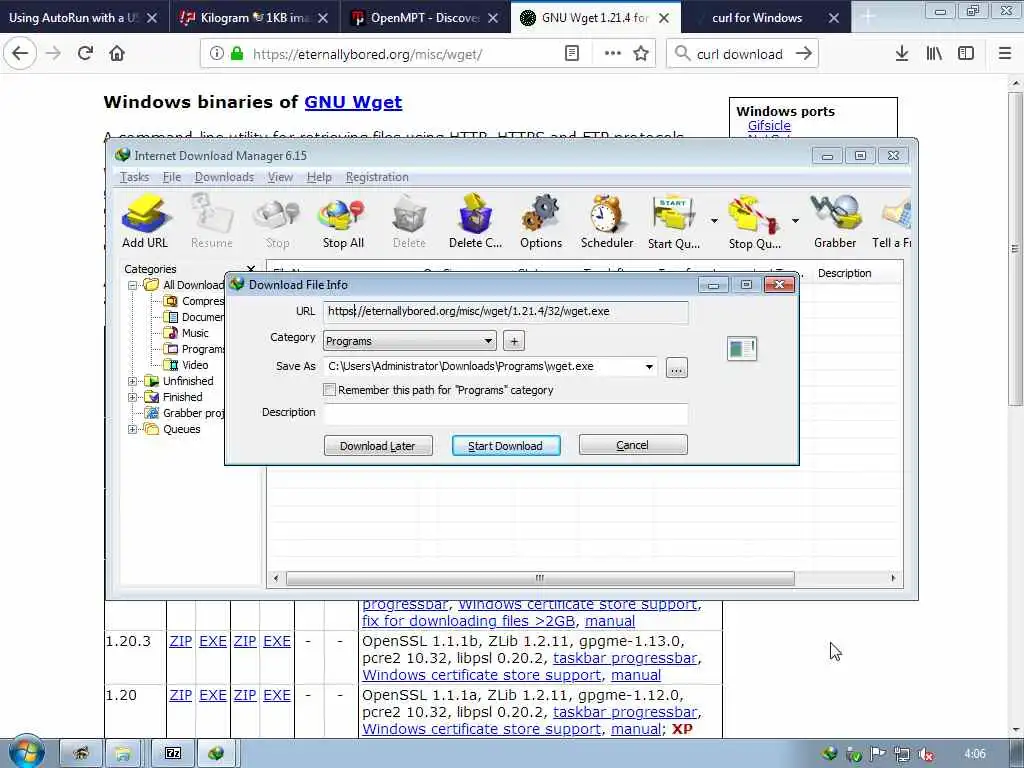The height and width of the screenshot is (768, 1024).
Task: Toggle reader view in address bar
Action: [571, 54]
